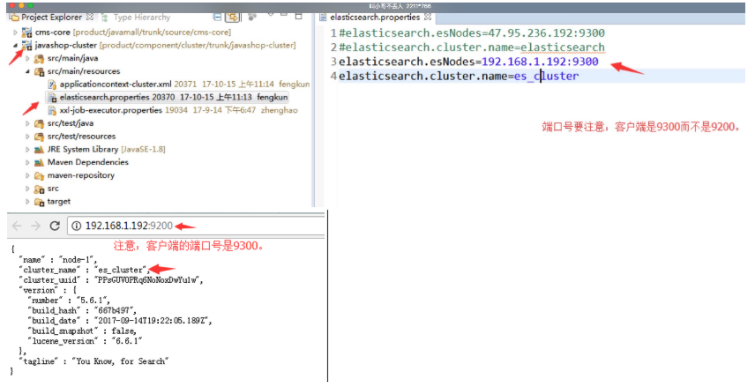
Task: Click the xxl-job-executor.properties file icon
Action: click(x=52, y=110)
